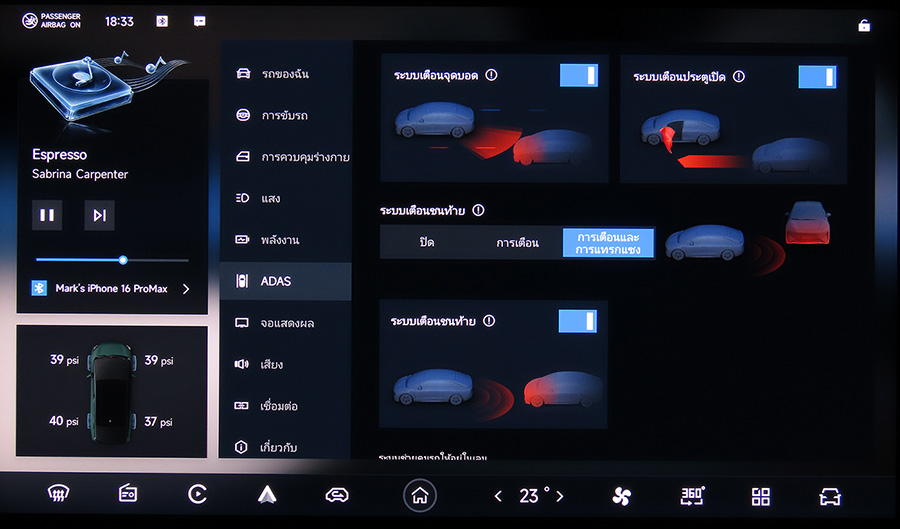Expand Mark's iPhone 16 ProMax device chevron
This screenshot has width=900, height=529.
pyautogui.click(x=185, y=289)
